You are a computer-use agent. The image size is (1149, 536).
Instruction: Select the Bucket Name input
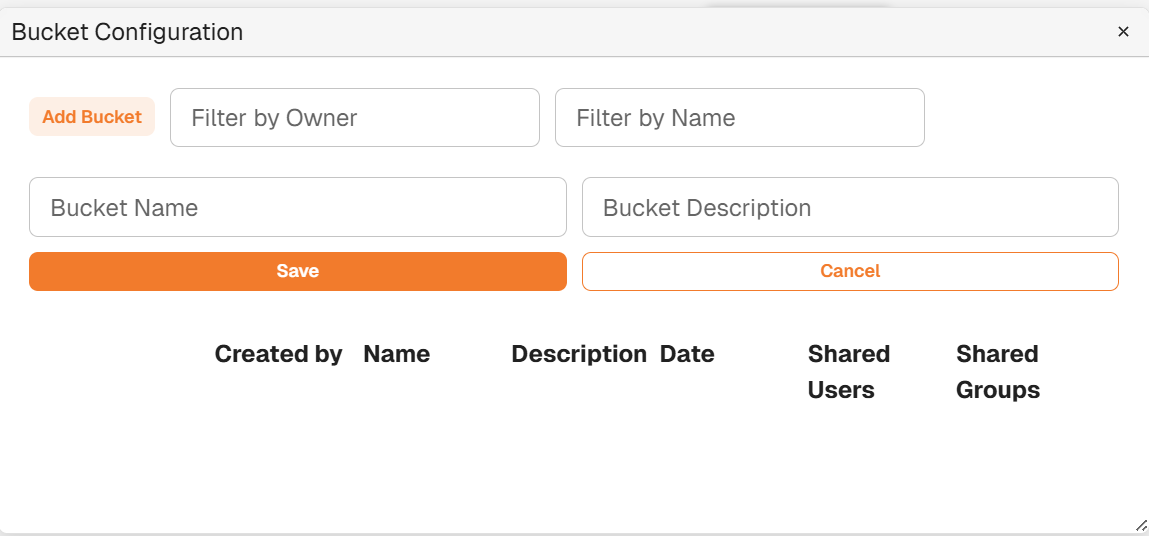pyautogui.click(x=298, y=208)
